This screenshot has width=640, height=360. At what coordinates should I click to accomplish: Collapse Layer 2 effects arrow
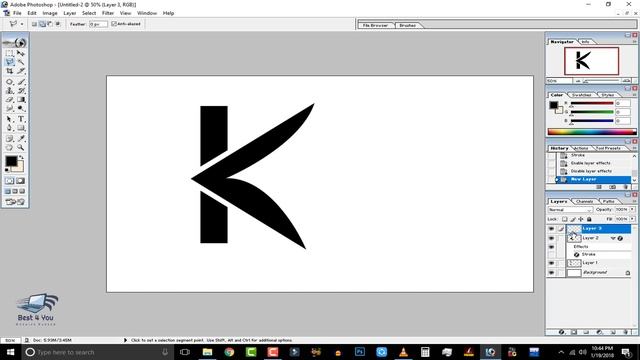click(x=613, y=238)
